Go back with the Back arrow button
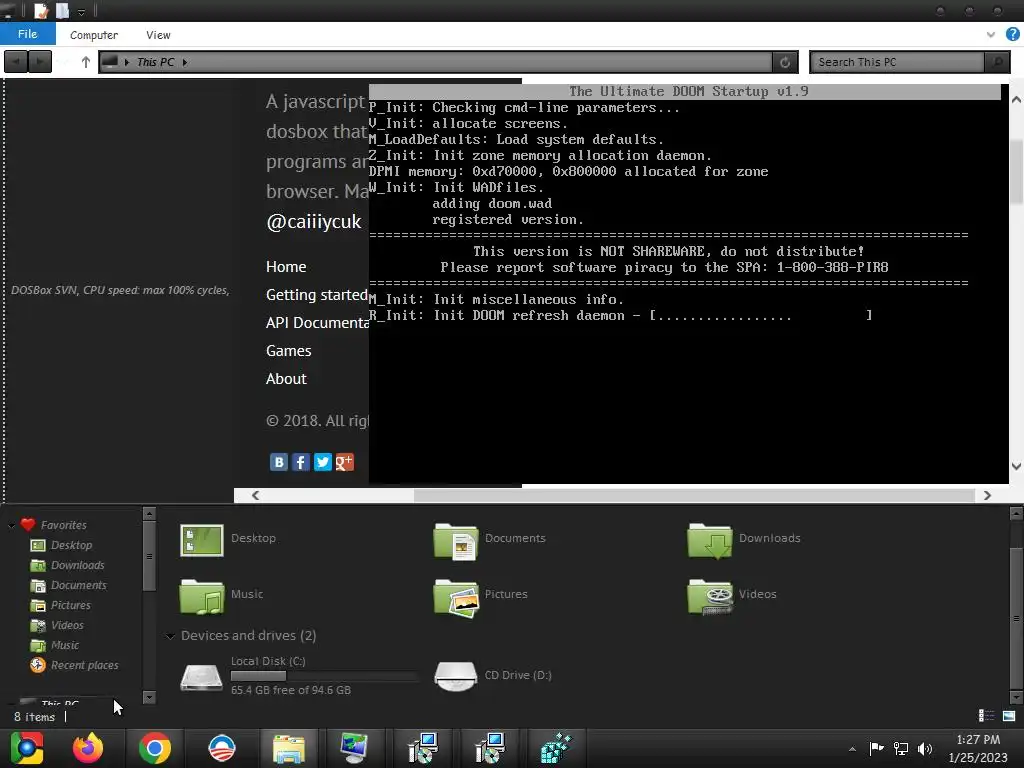Viewport: 1024px width, 768px height. coord(16,62)
